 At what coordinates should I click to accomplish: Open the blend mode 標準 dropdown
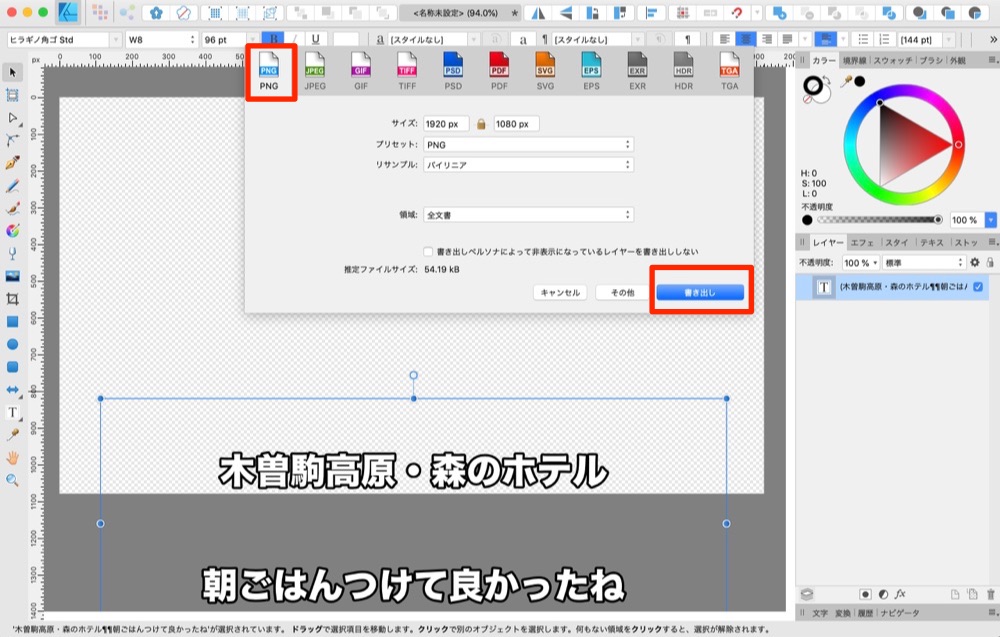tap(923, 262)
